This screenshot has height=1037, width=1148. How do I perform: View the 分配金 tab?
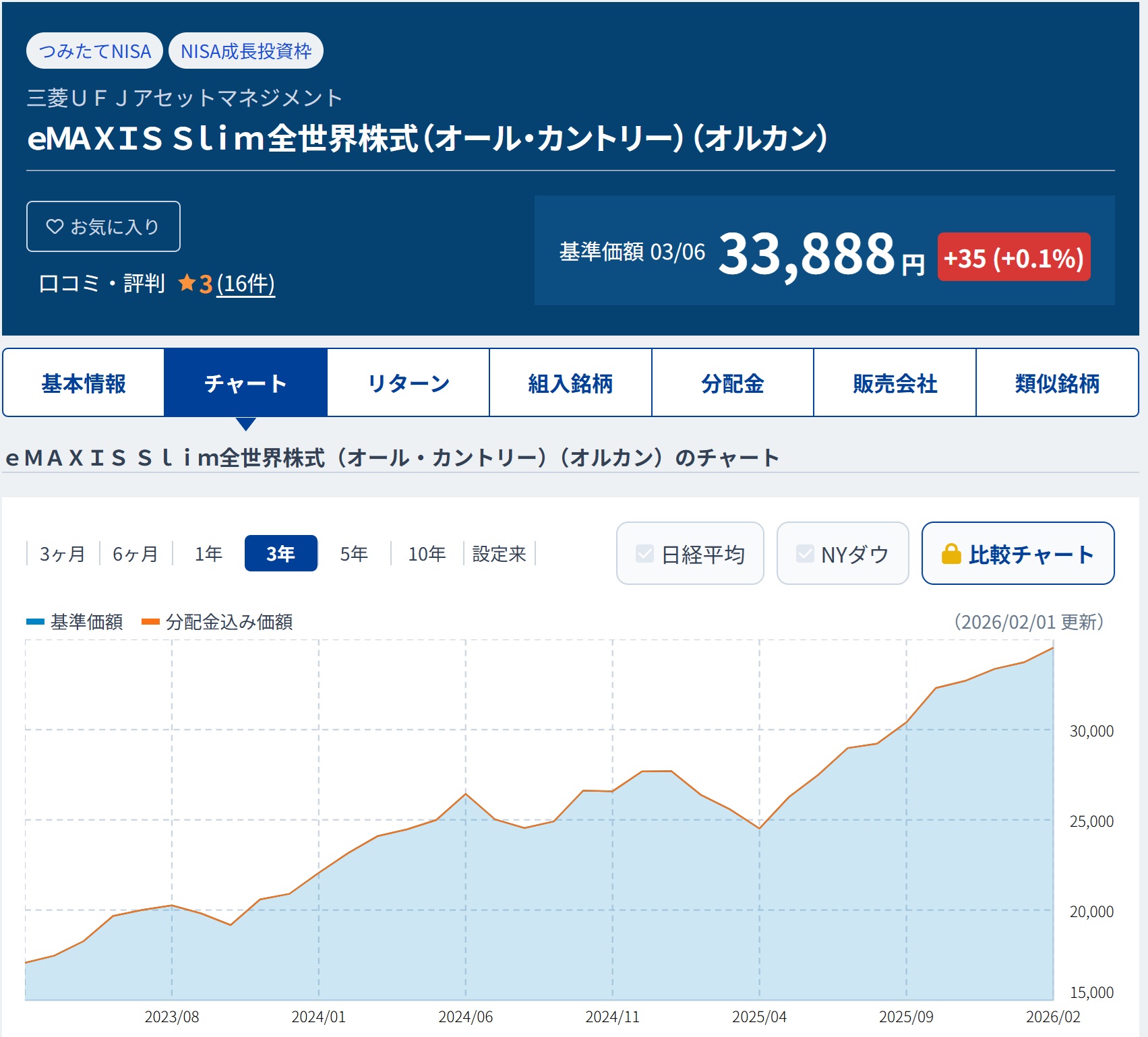[733, 383]
